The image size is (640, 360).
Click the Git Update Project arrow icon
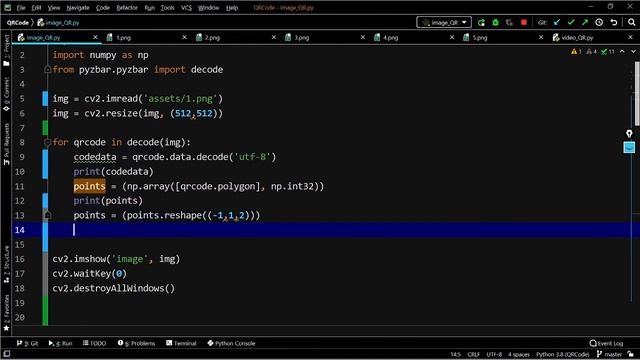tap(557, 22)
